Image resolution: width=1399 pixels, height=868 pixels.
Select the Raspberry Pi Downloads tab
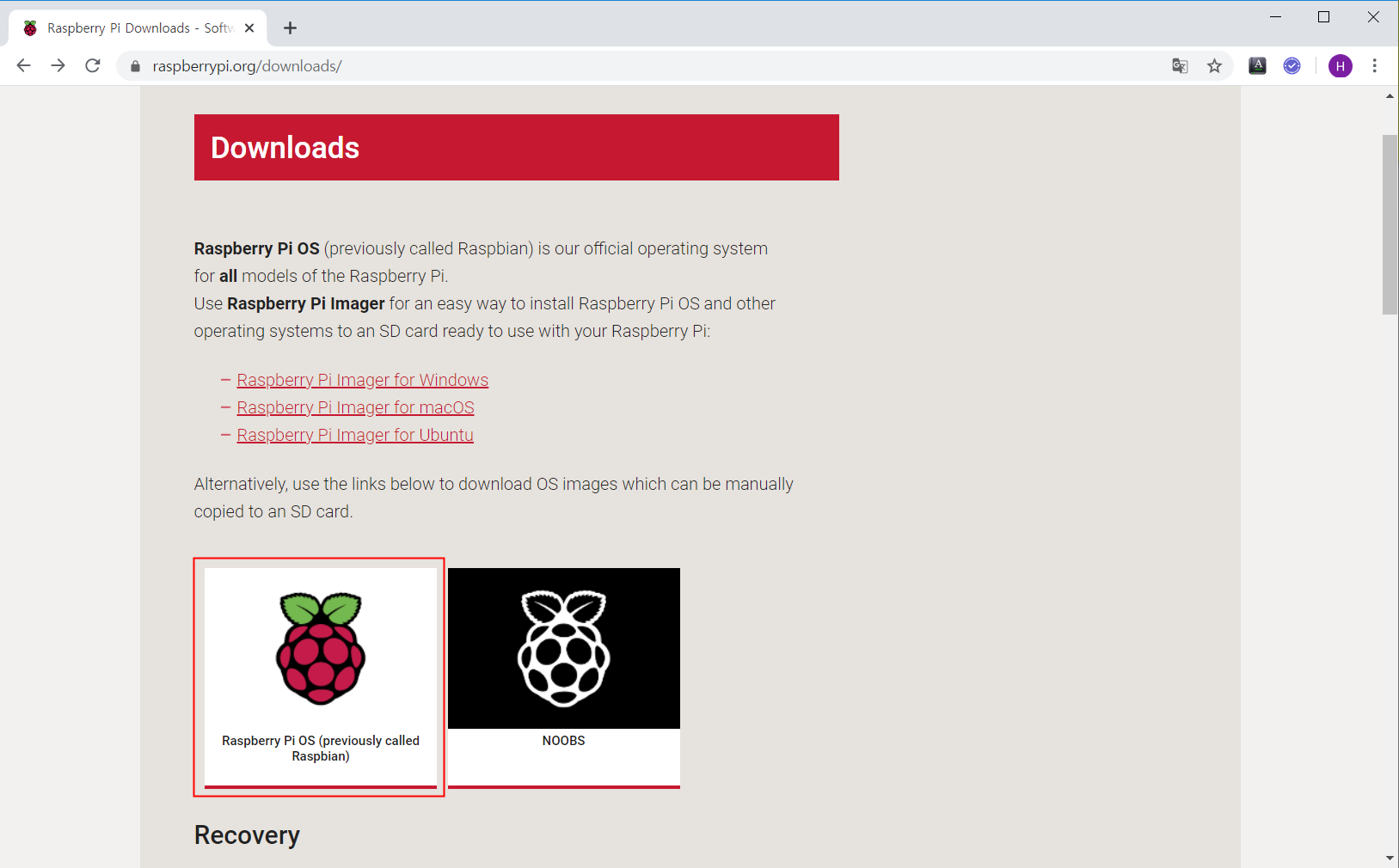point(138,28)
